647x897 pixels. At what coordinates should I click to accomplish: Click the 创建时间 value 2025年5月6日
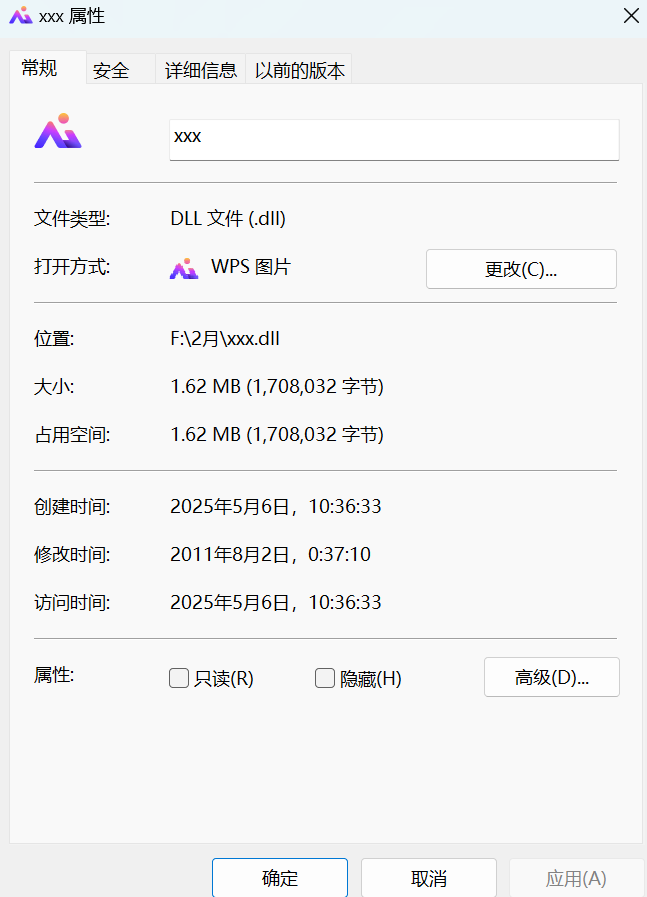pyautogui.click(x=276, y=506)
